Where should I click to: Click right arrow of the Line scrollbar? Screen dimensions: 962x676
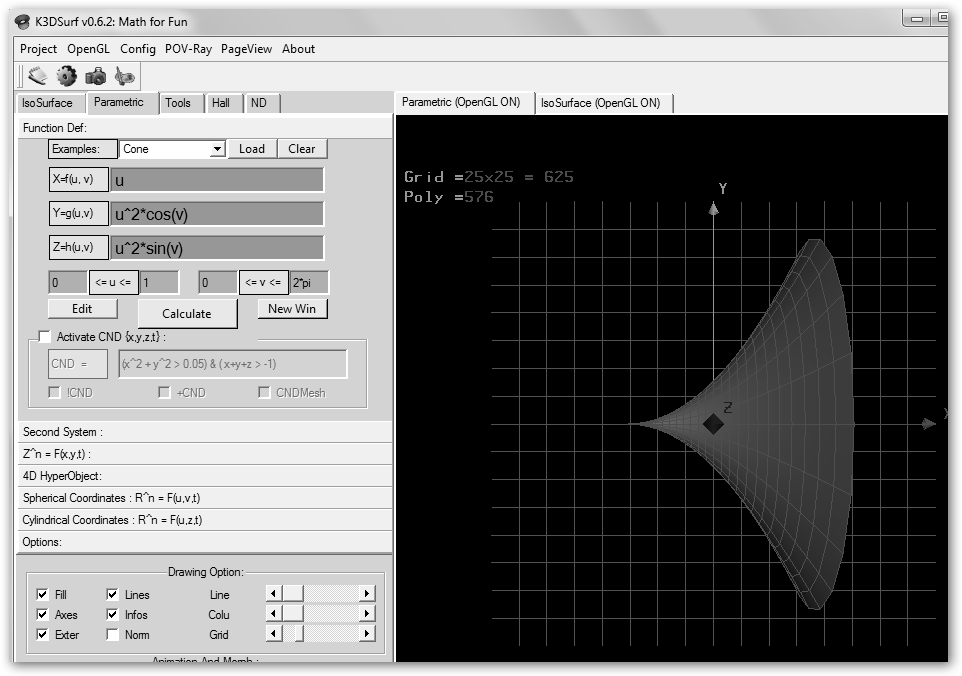coord(367,594)
